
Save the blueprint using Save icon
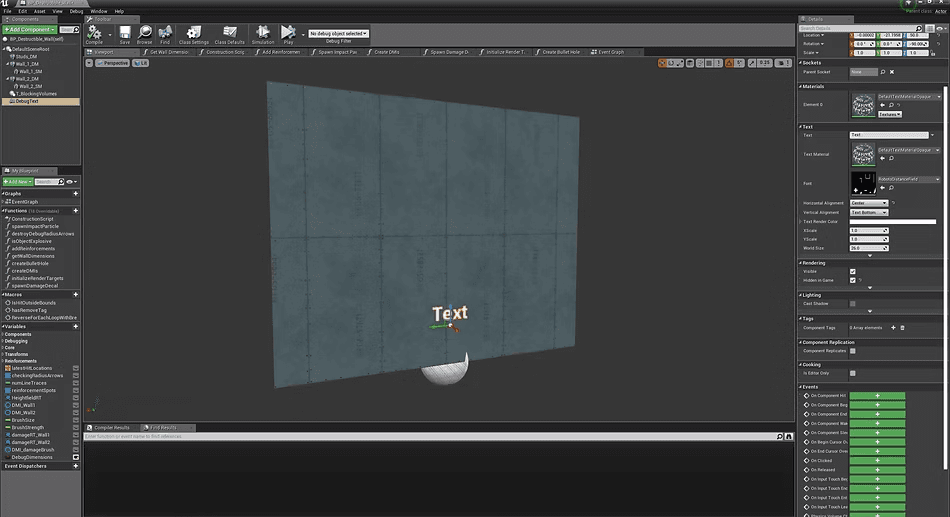[x=125, y=34]
